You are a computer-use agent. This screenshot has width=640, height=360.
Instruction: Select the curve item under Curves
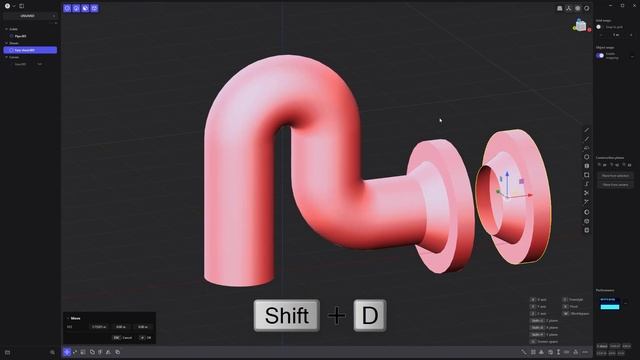coord(20,64)
